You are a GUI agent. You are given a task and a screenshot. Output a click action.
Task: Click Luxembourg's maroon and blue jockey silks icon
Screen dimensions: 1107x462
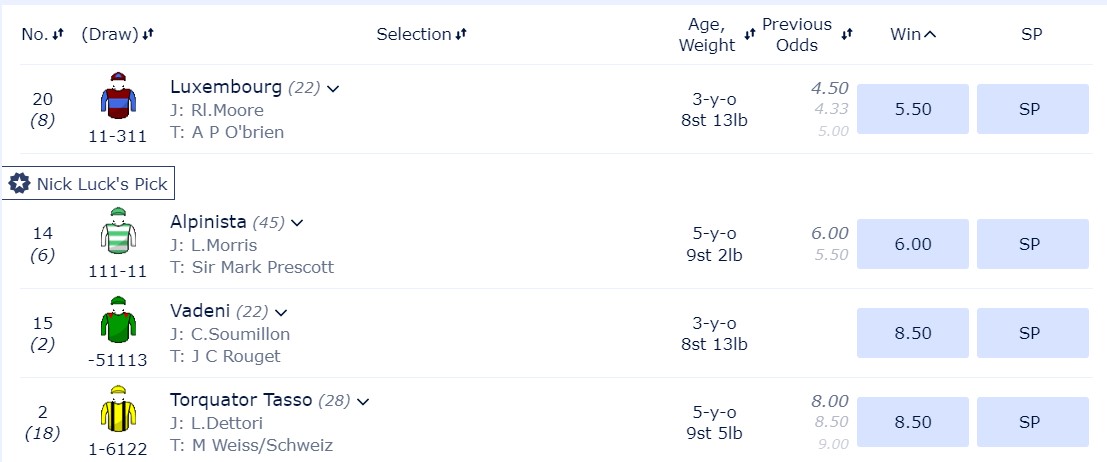pos(118,95)
